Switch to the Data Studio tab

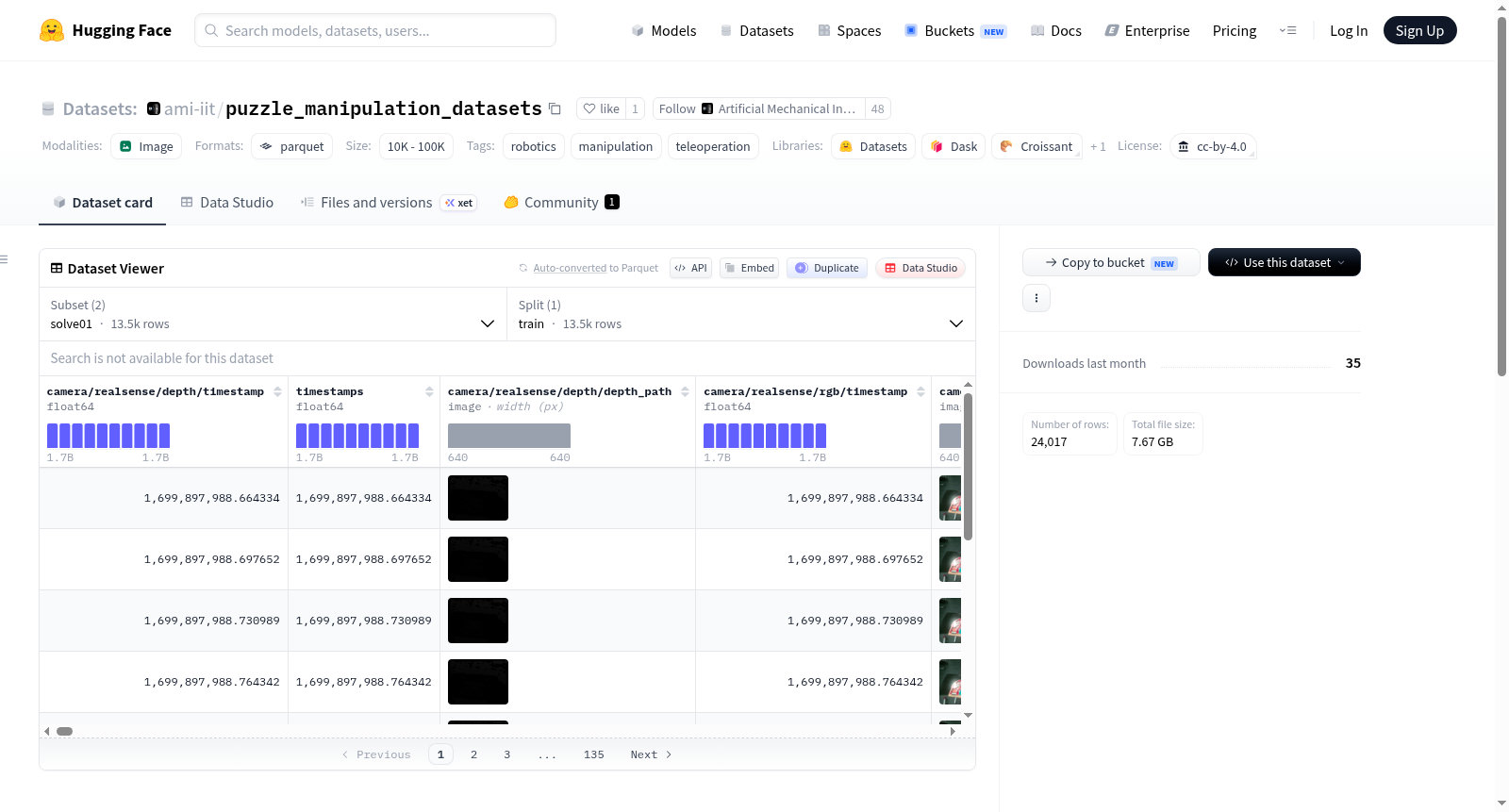227,202
